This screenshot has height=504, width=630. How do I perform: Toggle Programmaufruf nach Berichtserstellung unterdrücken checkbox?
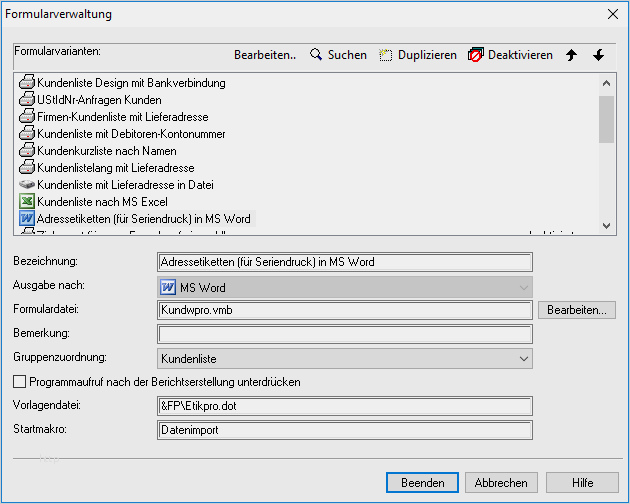click(x=19, y=381)
